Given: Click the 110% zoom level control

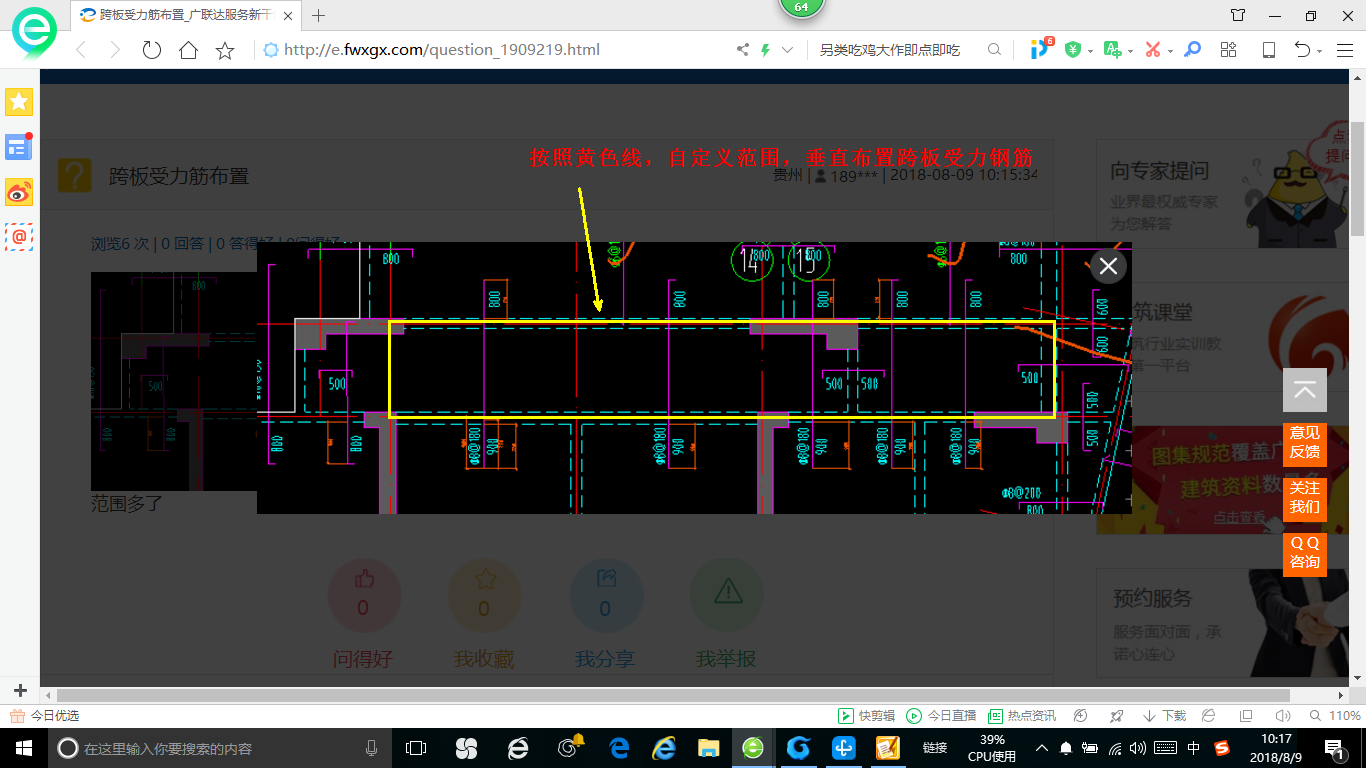Looking at the screenshot, I should click(1336, 716).
